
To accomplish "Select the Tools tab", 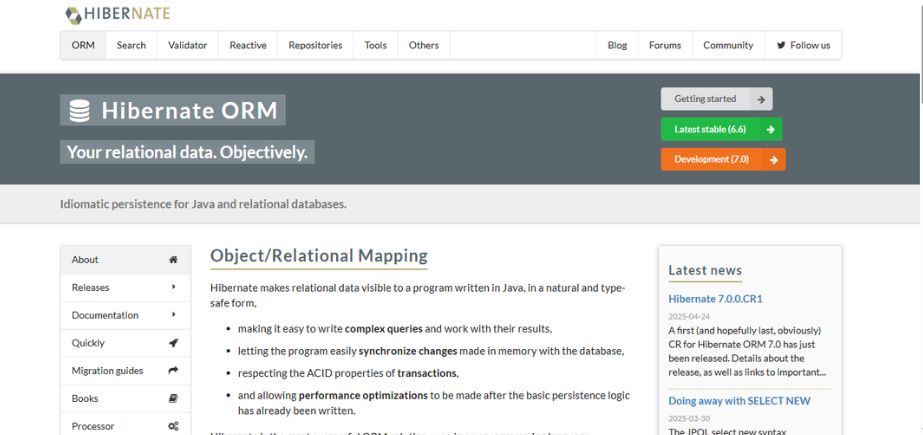I will tap(376, 45).
